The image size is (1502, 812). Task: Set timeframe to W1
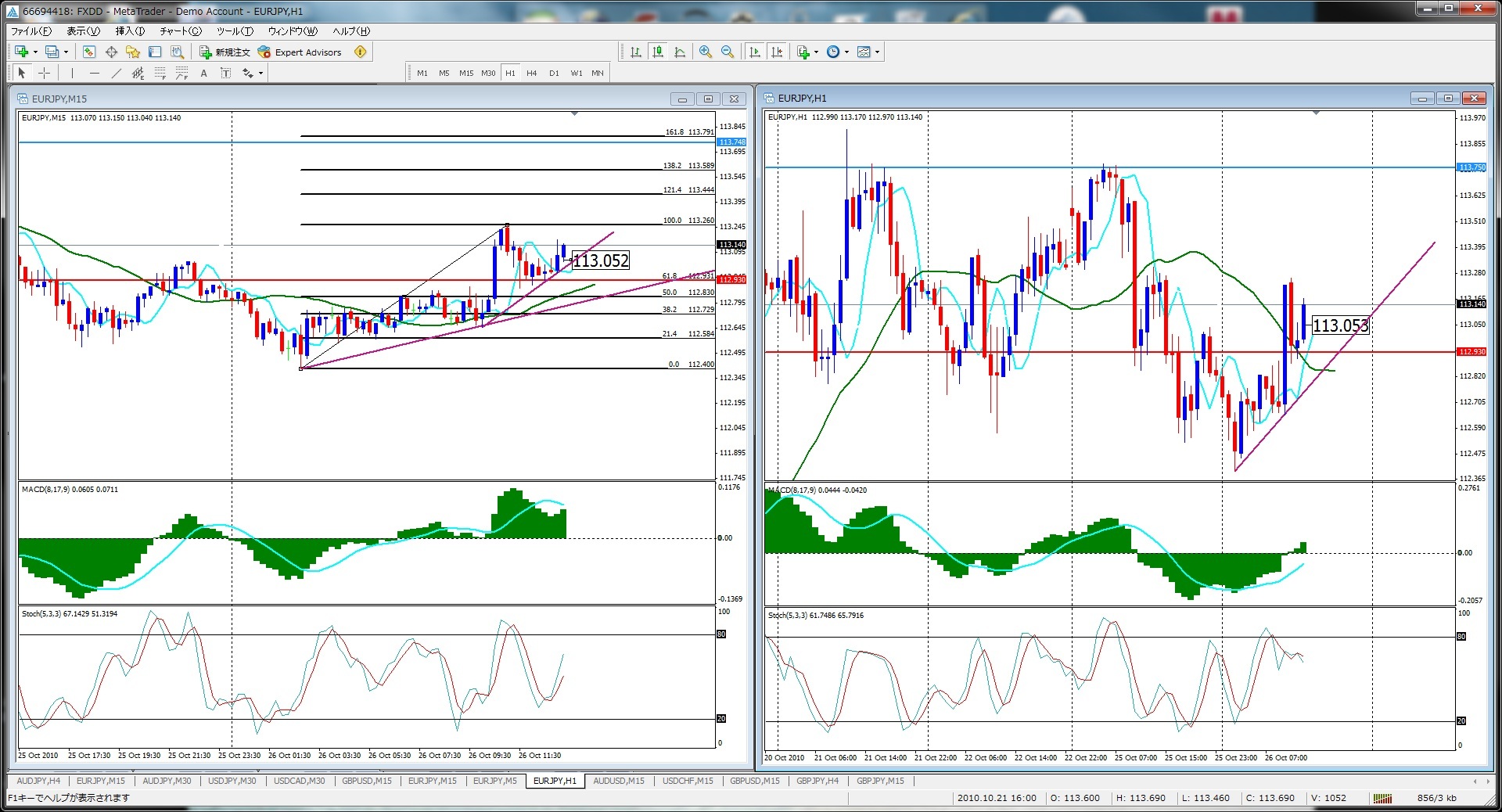[x=577, y=73]
